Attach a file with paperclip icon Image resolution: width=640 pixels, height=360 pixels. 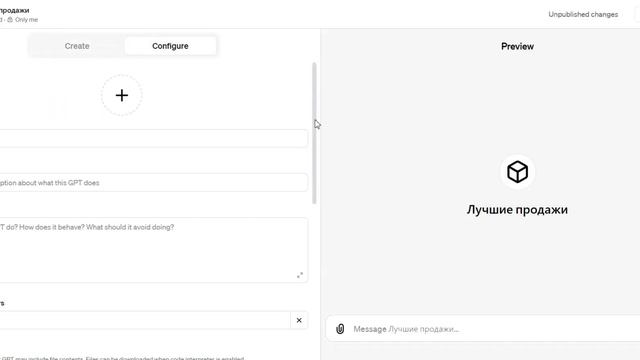340,329
